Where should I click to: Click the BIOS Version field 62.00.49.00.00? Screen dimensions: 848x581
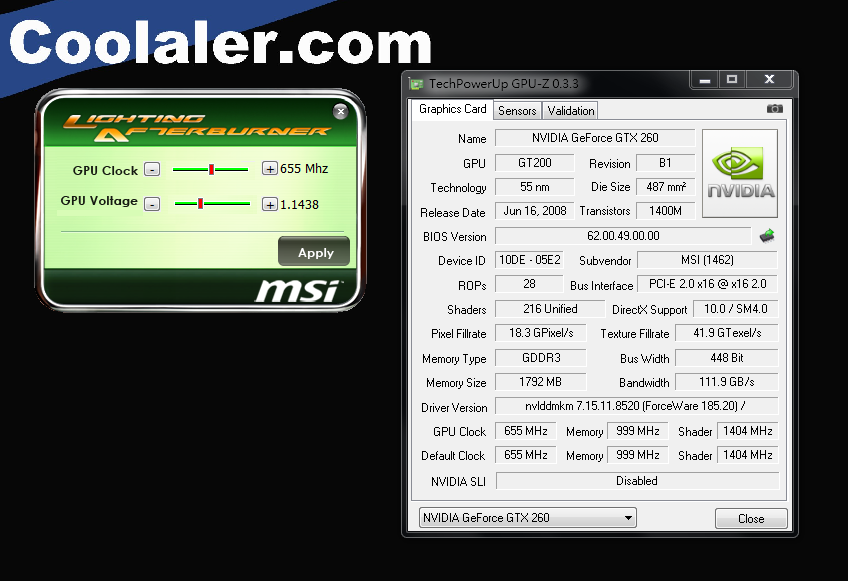623,236
